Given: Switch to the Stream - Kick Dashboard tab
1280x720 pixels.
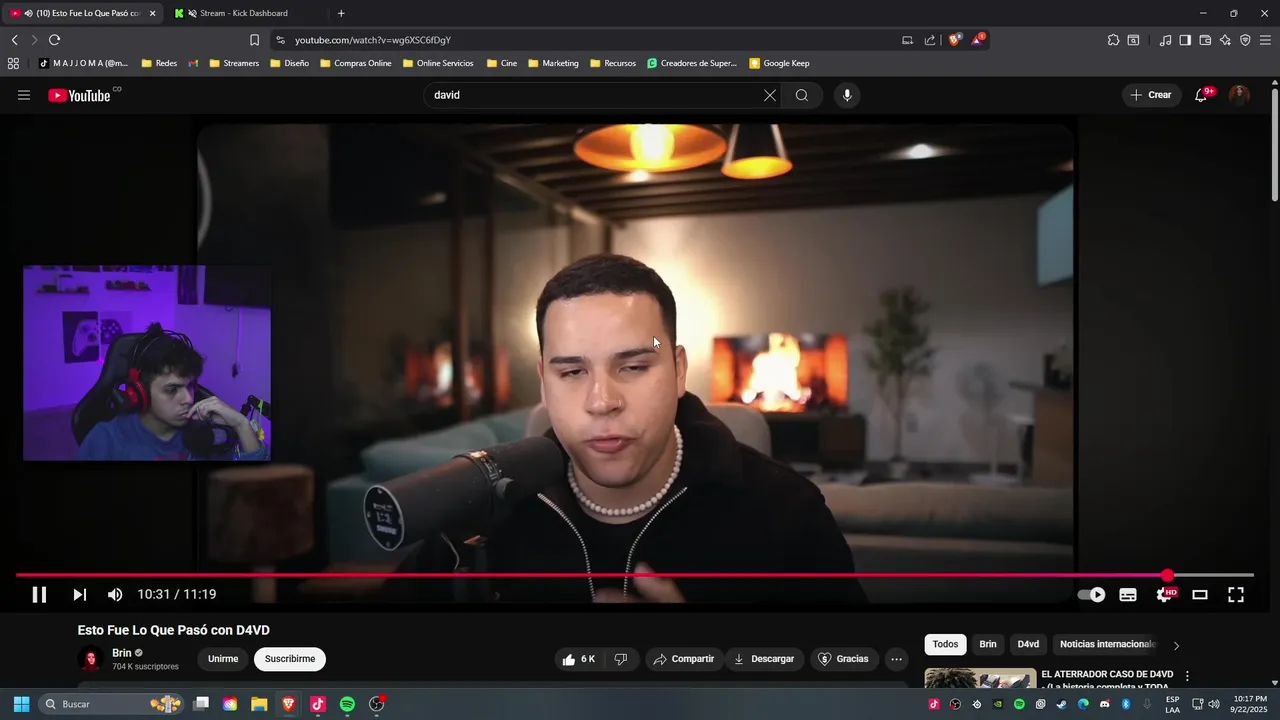Looking at the screenshot, I should click(243, 13).
